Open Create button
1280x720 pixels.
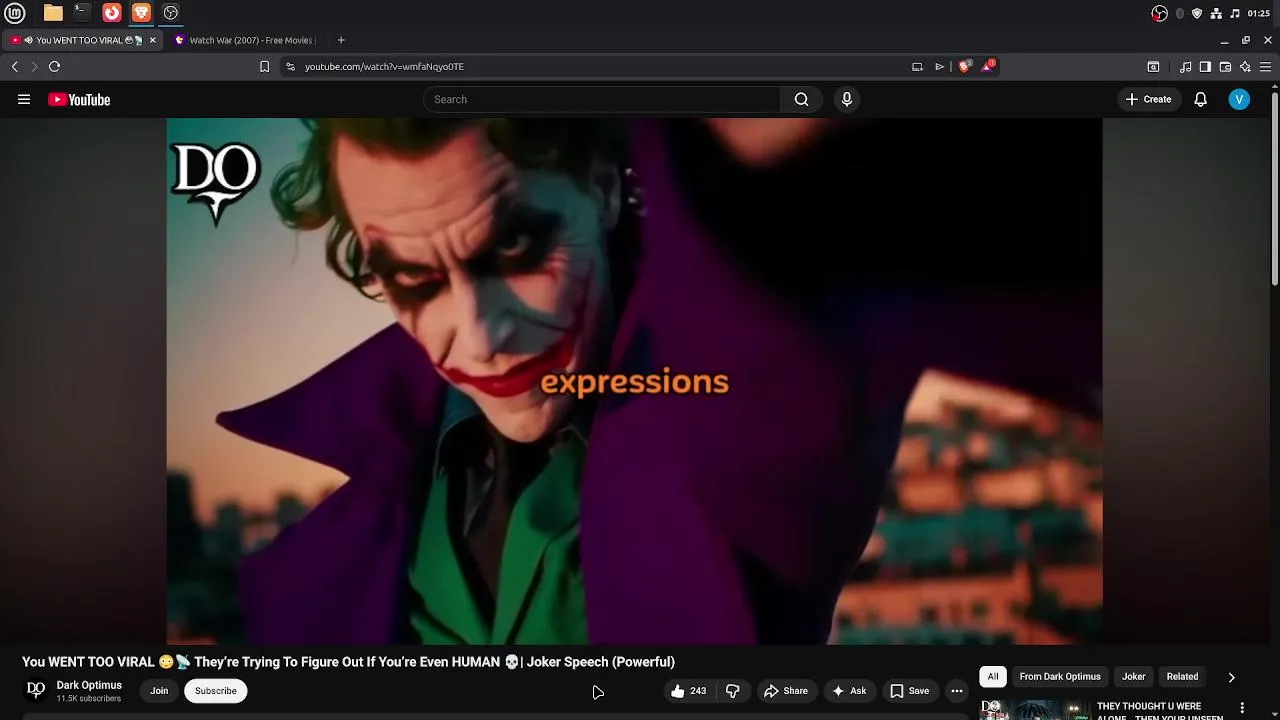(x=1148, y=99)
